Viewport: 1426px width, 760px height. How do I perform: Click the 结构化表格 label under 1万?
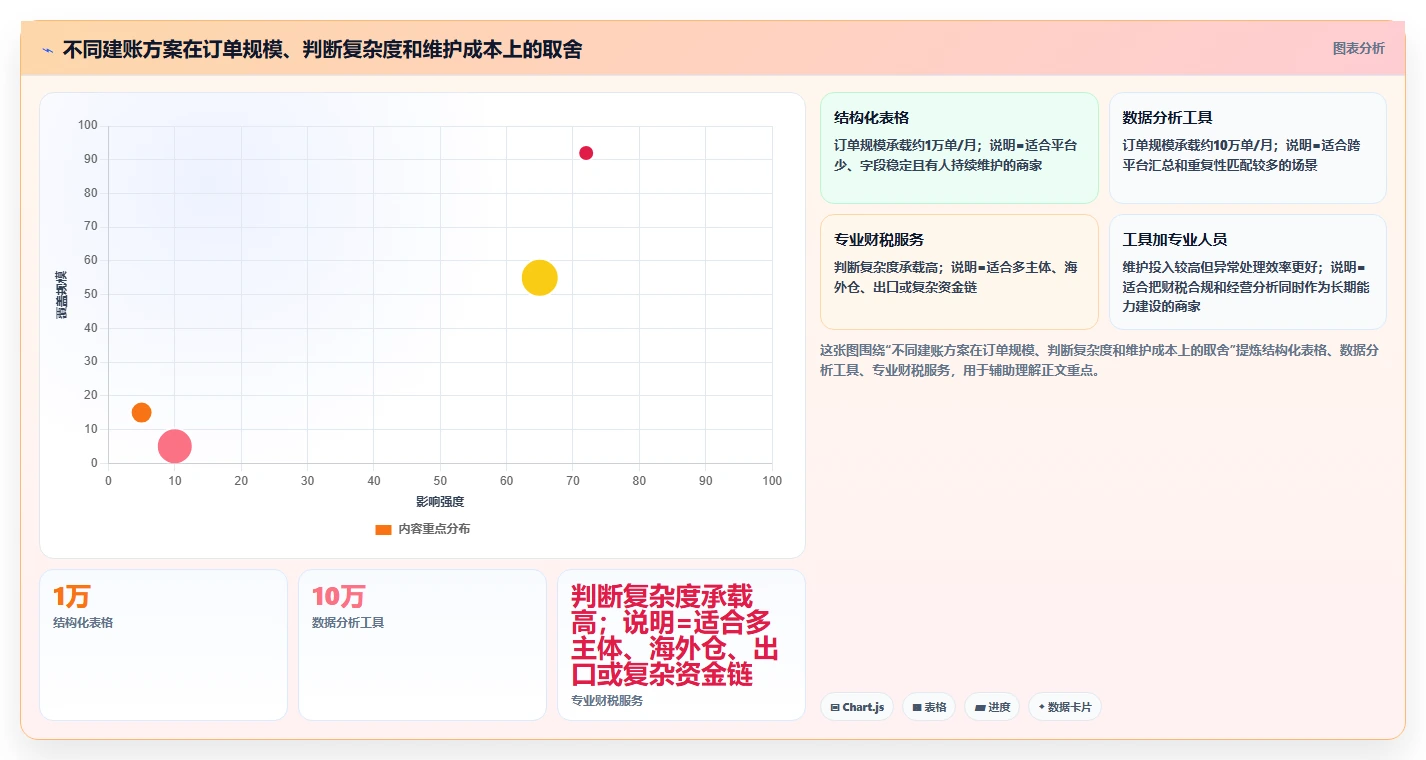coord(83,623)
